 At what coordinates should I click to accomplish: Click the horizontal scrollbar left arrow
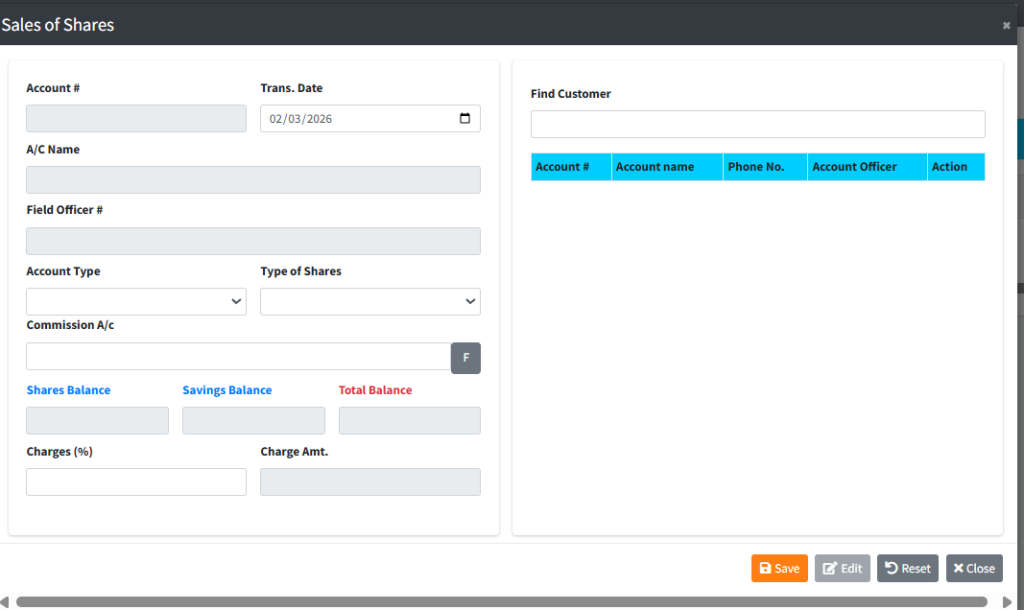[5, 602]
